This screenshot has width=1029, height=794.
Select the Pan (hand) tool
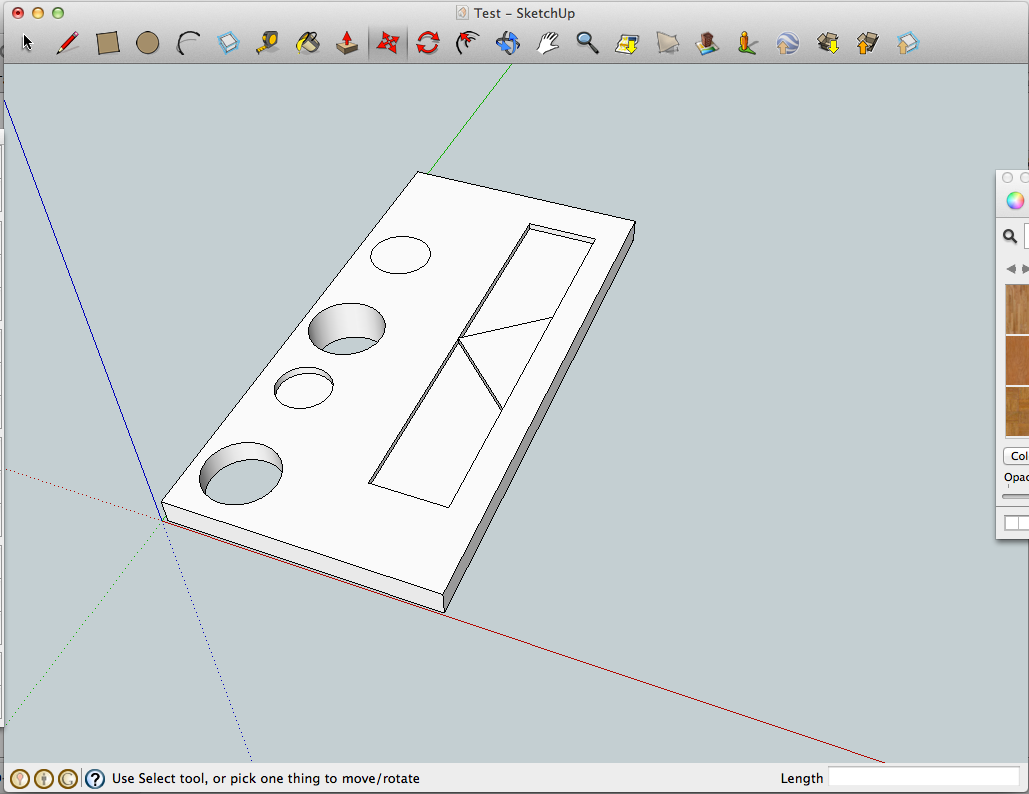(548, 42)
